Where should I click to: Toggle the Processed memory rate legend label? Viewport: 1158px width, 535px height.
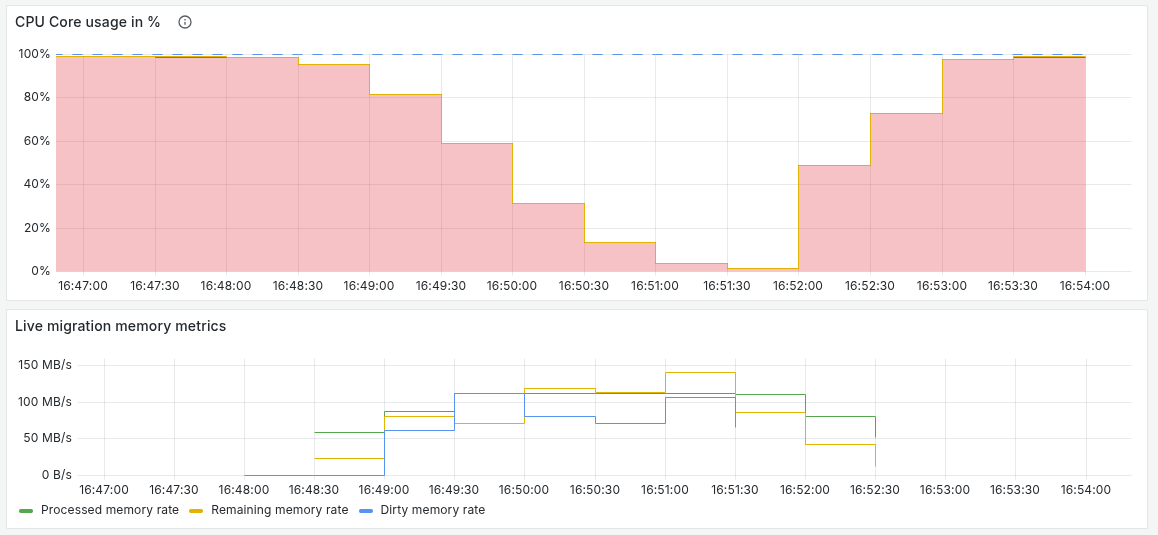(x=109, y=510)
